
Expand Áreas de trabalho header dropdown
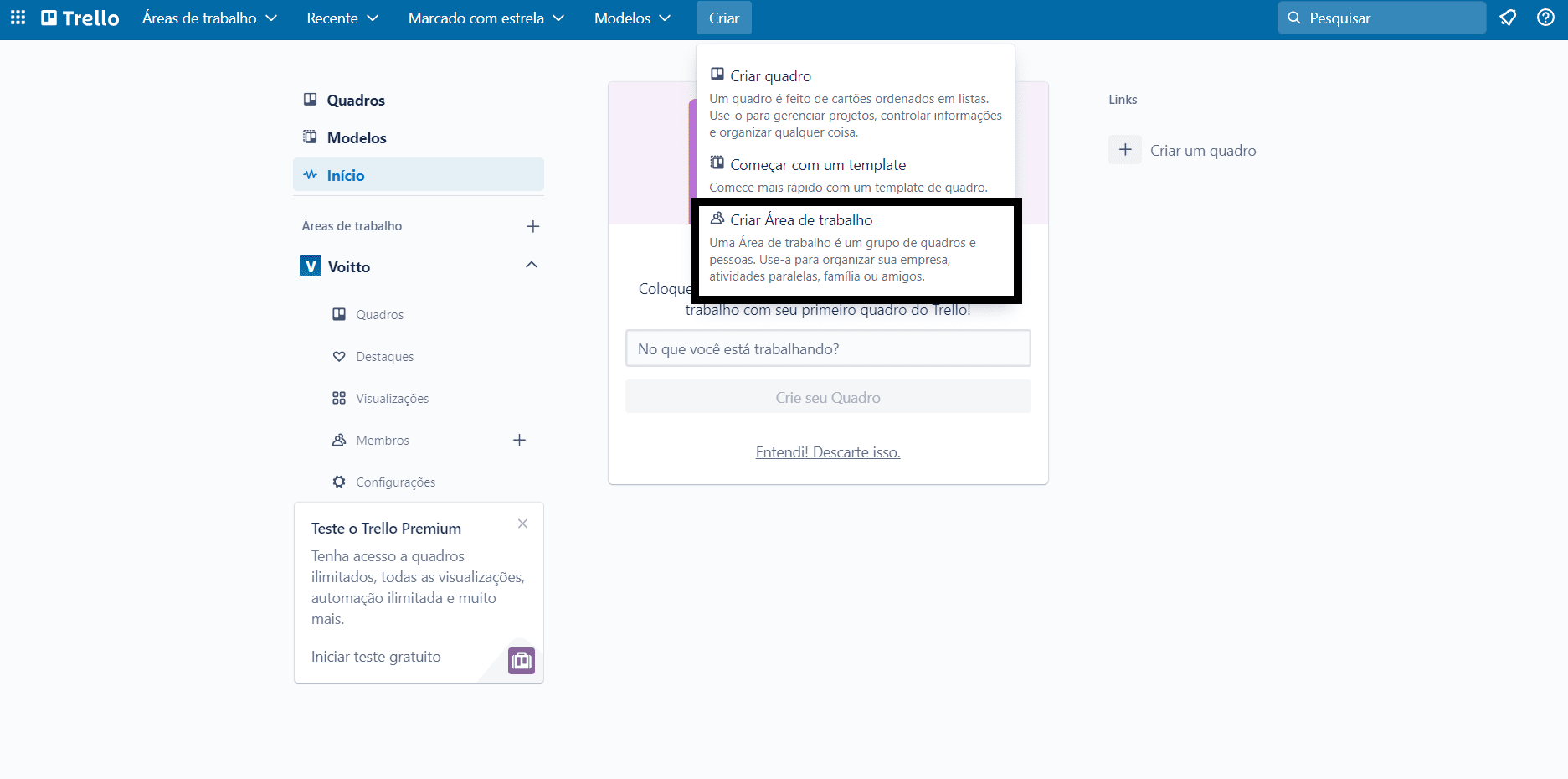click(209, 18)
